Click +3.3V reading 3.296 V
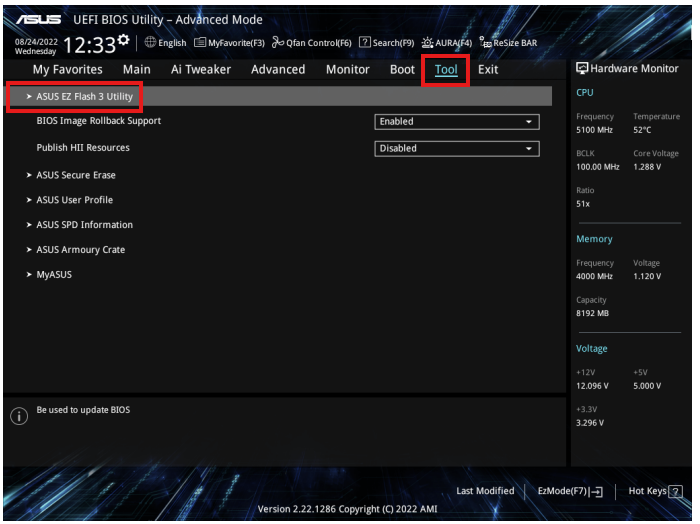This screenshot has width=700, height=524. click(590, 423)
